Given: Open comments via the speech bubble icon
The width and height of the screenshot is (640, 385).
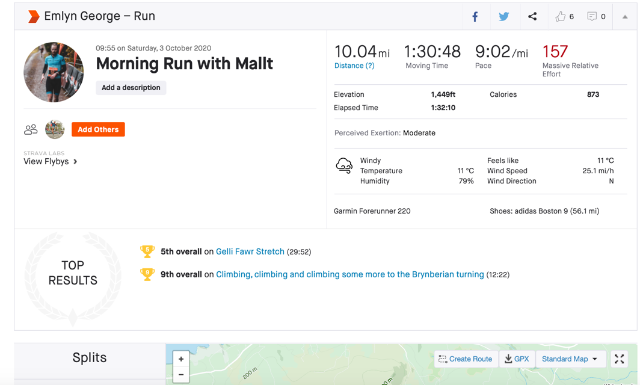Looking at the screenshot, I should pyautogui.click(x=591, y=16).
